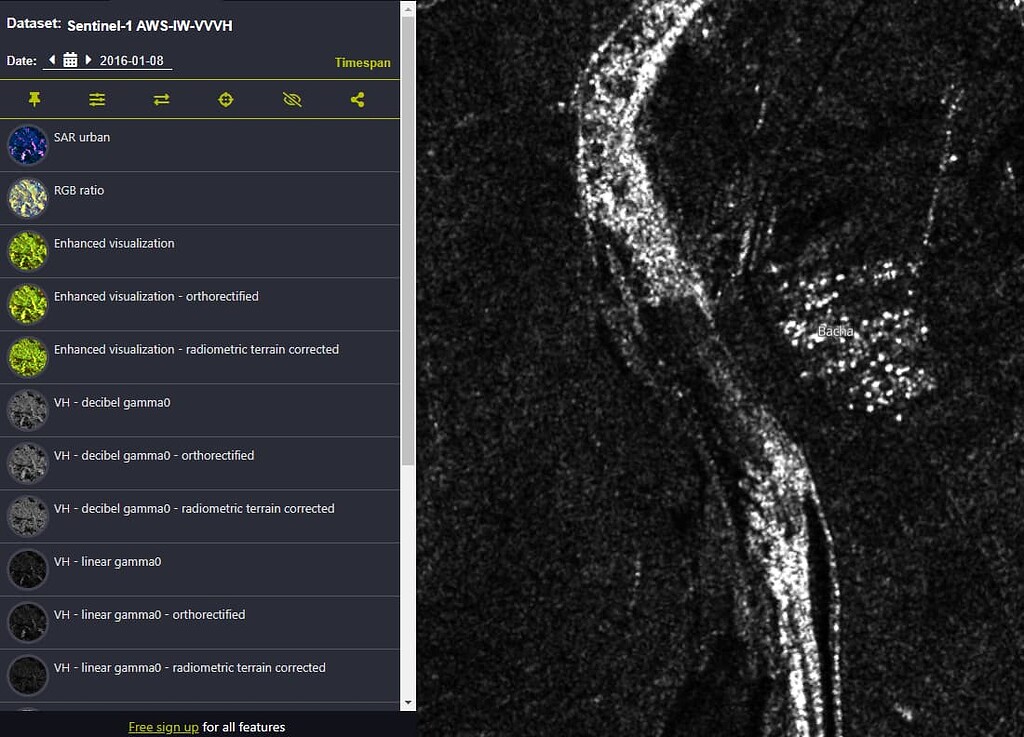Click the Enhanced visualization green preview swatch
Viewport: 1024px width, 737px height.
pyautogui.click(x=27, y=251)
